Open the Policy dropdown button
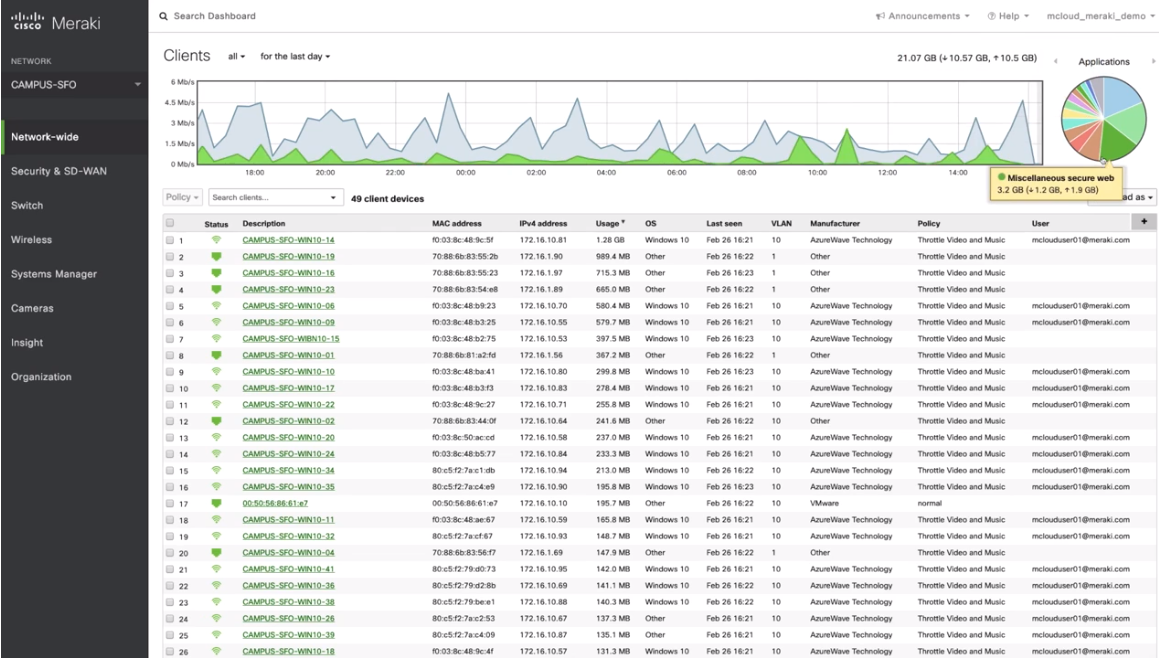The height and width of the screenshot is (658, 1159). tap(182, 197)
